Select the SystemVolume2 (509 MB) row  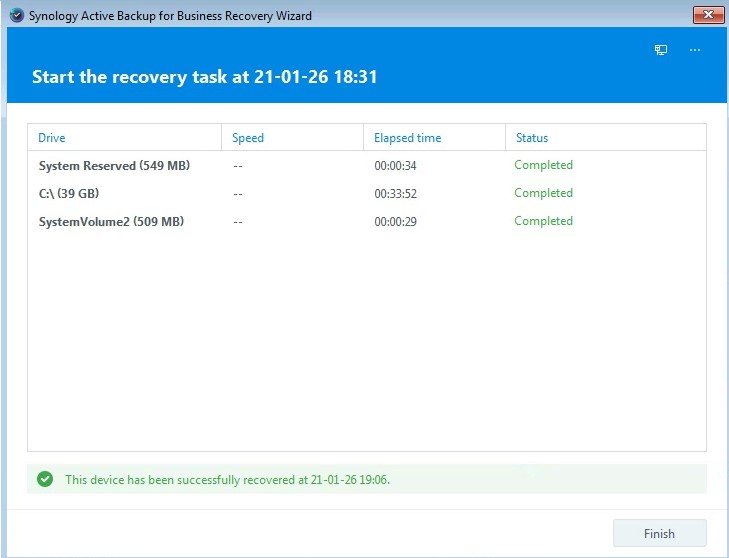[x=367, y=221]
